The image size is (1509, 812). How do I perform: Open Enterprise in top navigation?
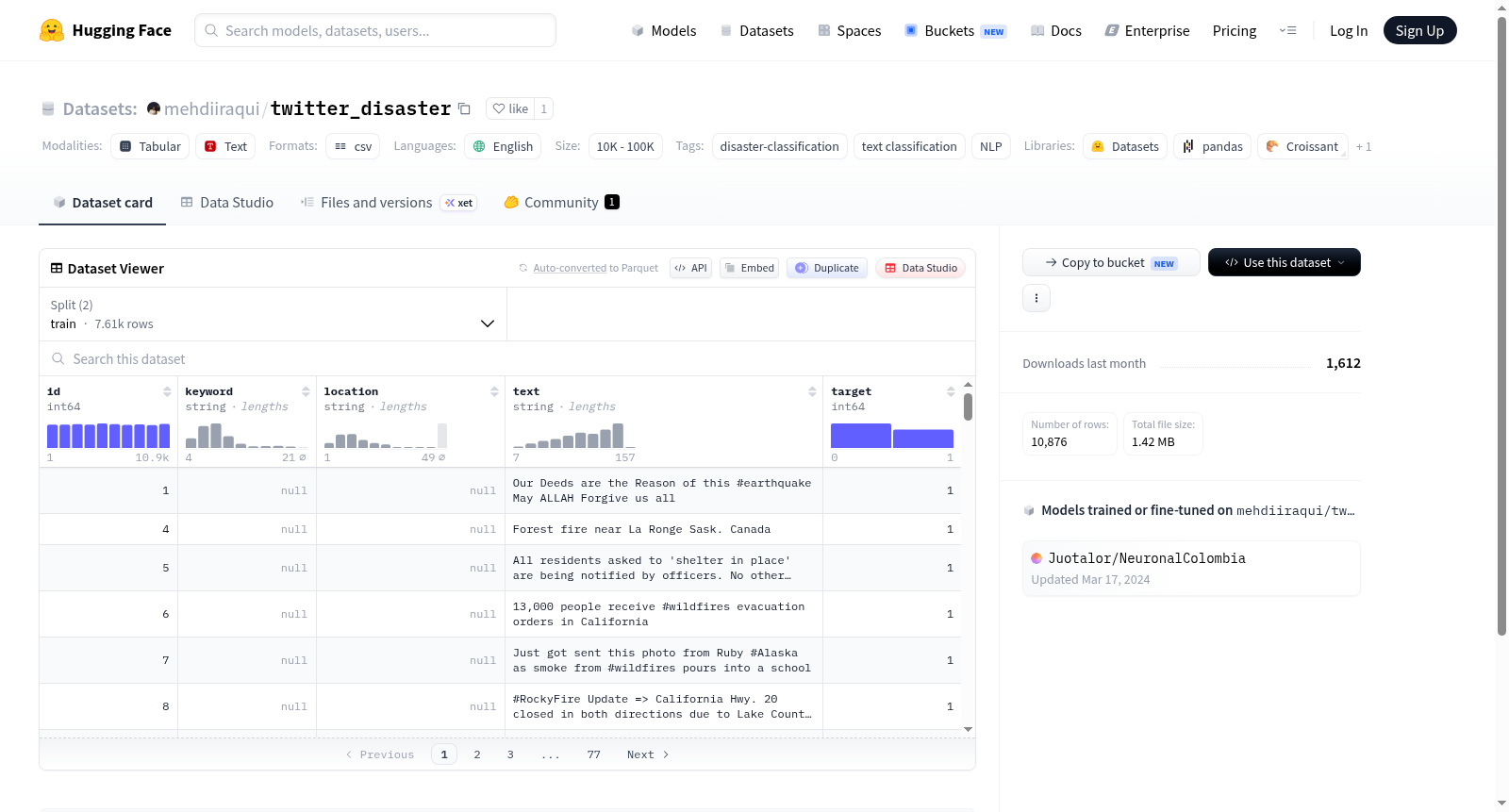click(1147, 30)
